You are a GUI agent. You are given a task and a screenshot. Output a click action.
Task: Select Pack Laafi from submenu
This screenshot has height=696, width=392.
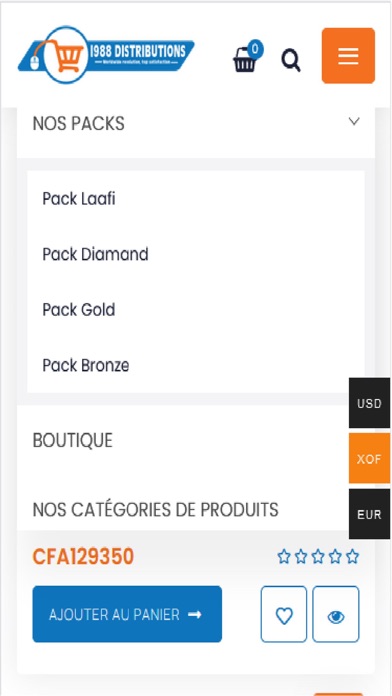[79, 199]
